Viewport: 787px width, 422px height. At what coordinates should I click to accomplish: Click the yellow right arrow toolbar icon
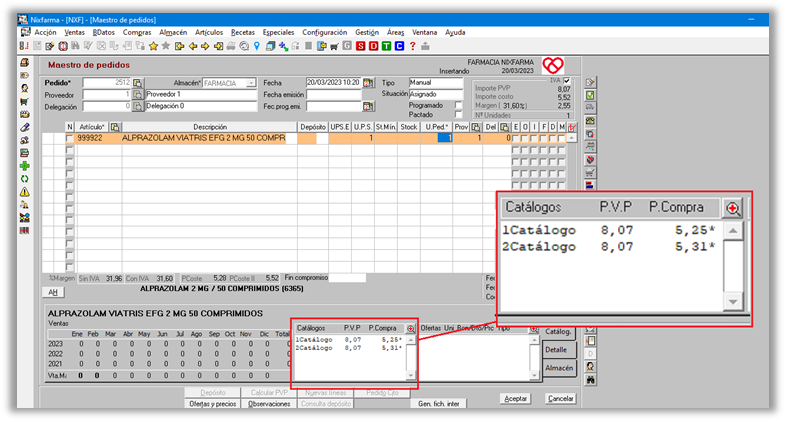(x=205, y=46)
